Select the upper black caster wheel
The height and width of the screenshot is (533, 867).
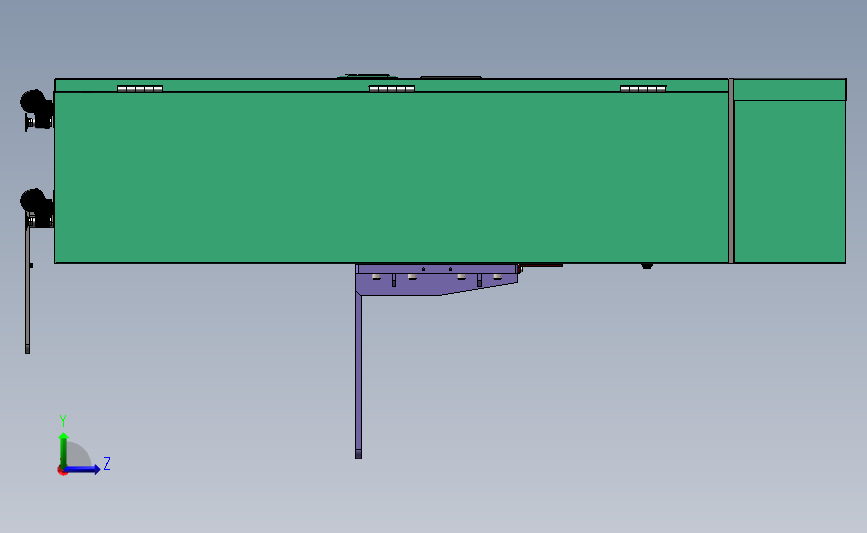[34, 103]
